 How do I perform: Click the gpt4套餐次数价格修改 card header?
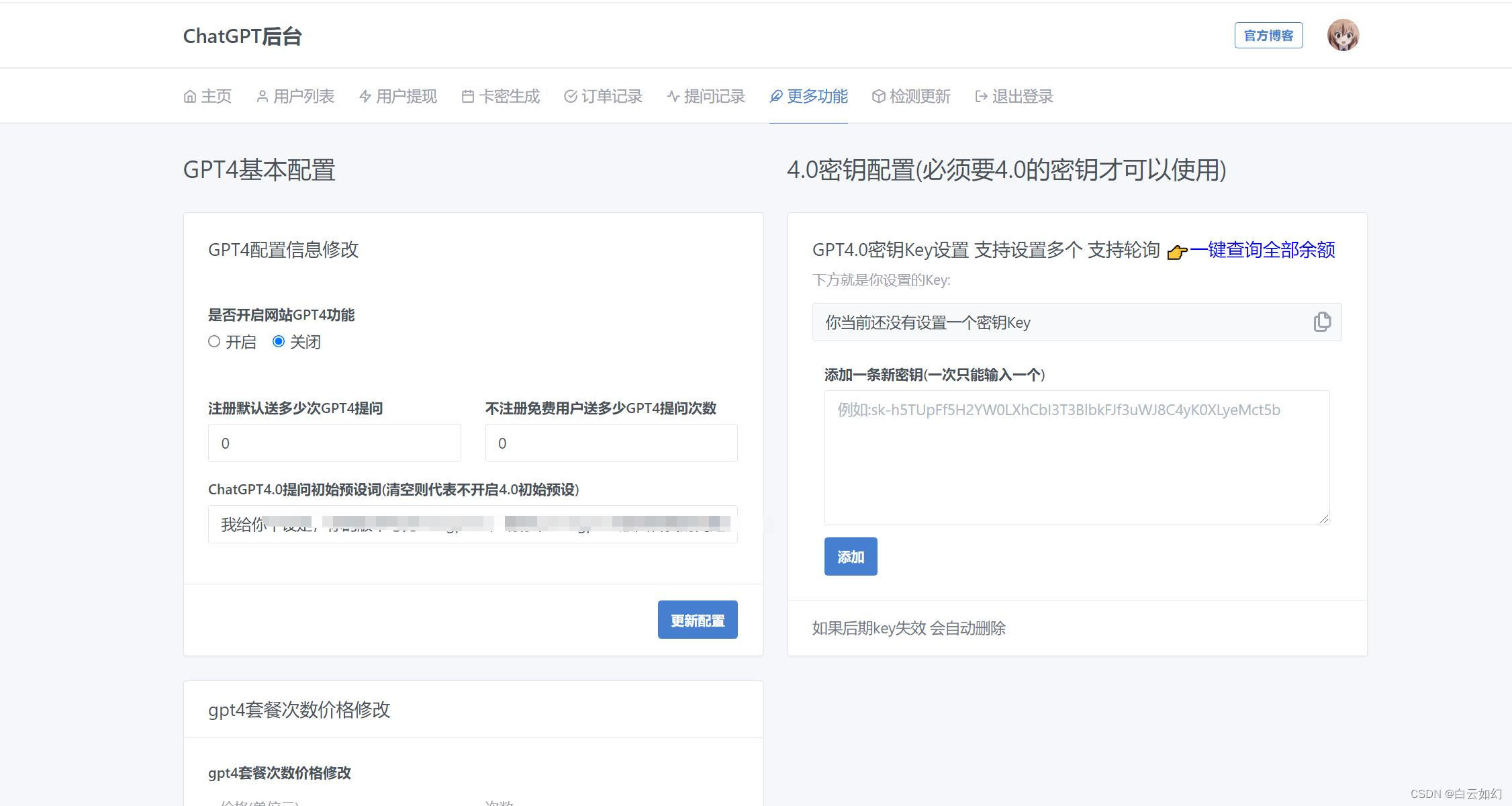(x=299, y=710)
